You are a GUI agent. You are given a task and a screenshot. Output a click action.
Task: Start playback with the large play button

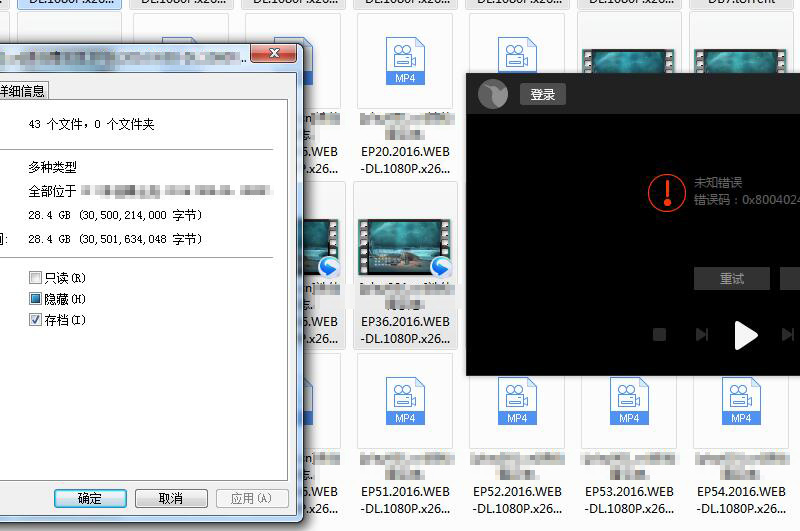pyautogui.click(x=745, y=335)
